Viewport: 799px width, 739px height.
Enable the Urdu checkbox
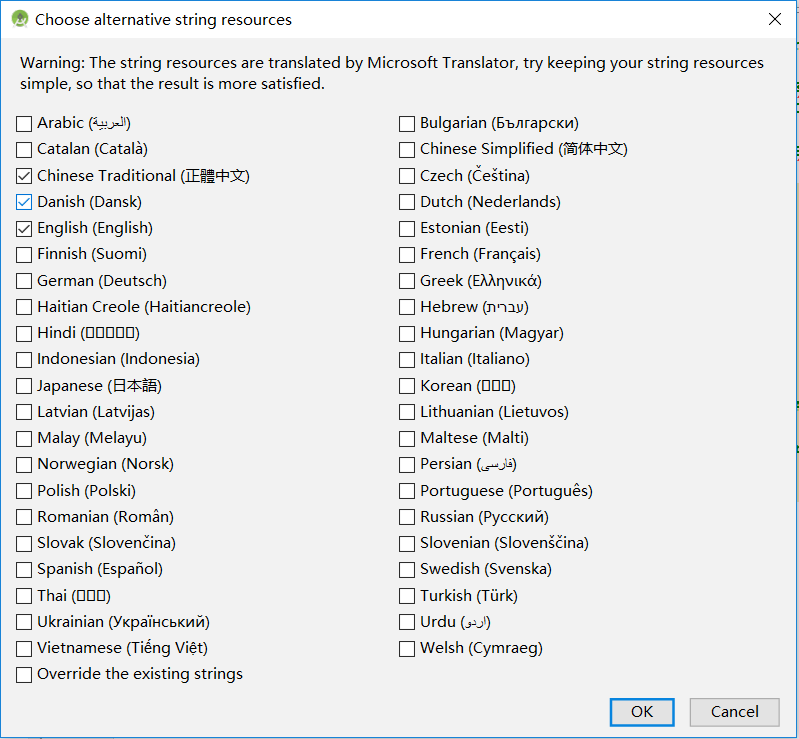[x=407, y=622]
